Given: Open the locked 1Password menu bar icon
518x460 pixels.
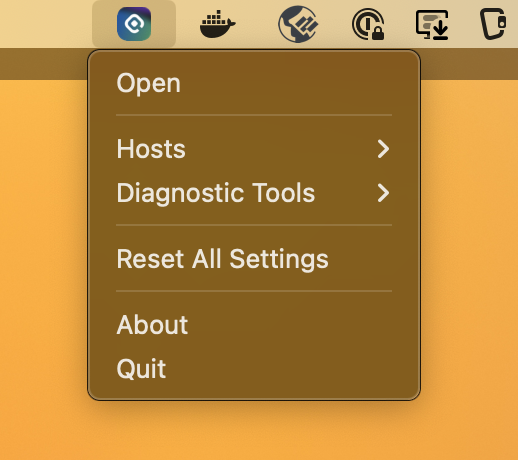Looking at the screenshot, I should [x=368, y=24].
